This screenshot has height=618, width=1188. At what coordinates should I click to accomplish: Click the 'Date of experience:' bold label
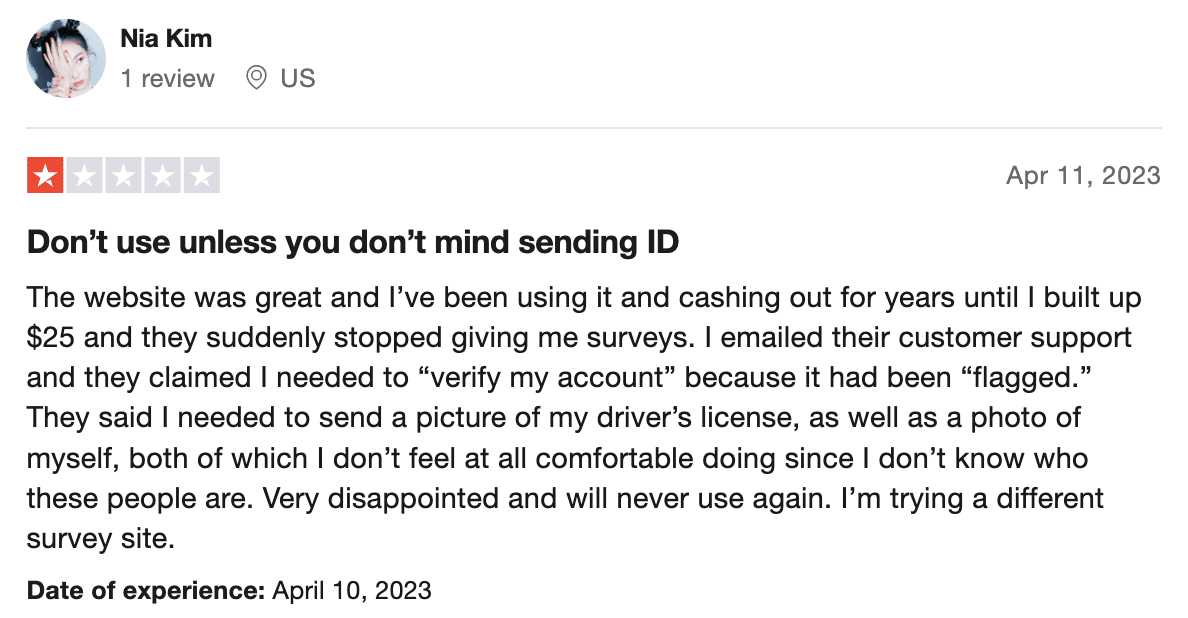click(145, 591)
